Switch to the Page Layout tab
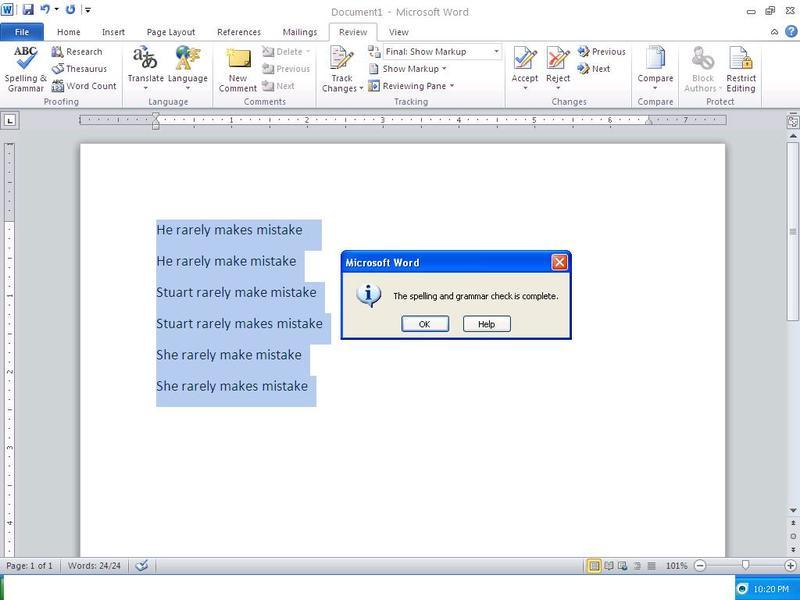This screenshot has width=800, height=600. click(x=170, y=32)
